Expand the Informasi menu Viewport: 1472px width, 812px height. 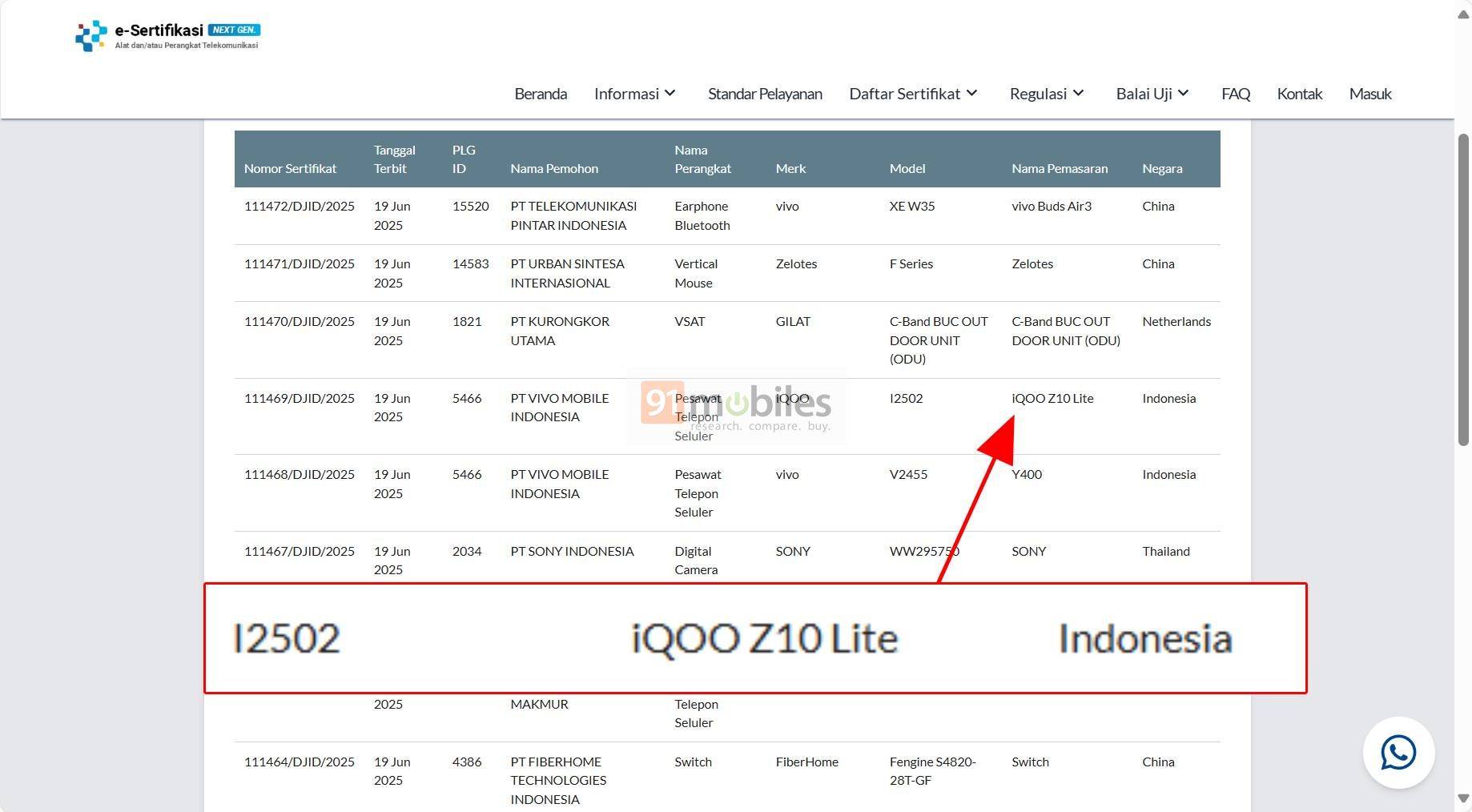pos(635,94)
